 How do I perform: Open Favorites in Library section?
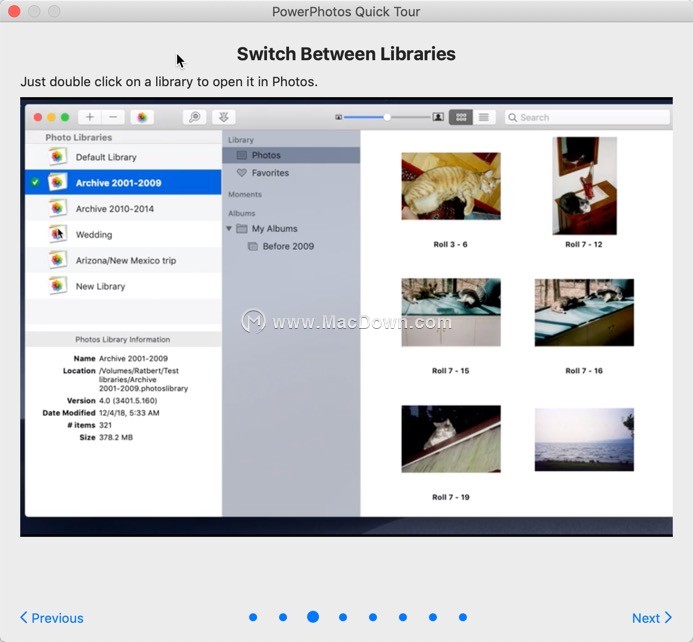(291, 173)
